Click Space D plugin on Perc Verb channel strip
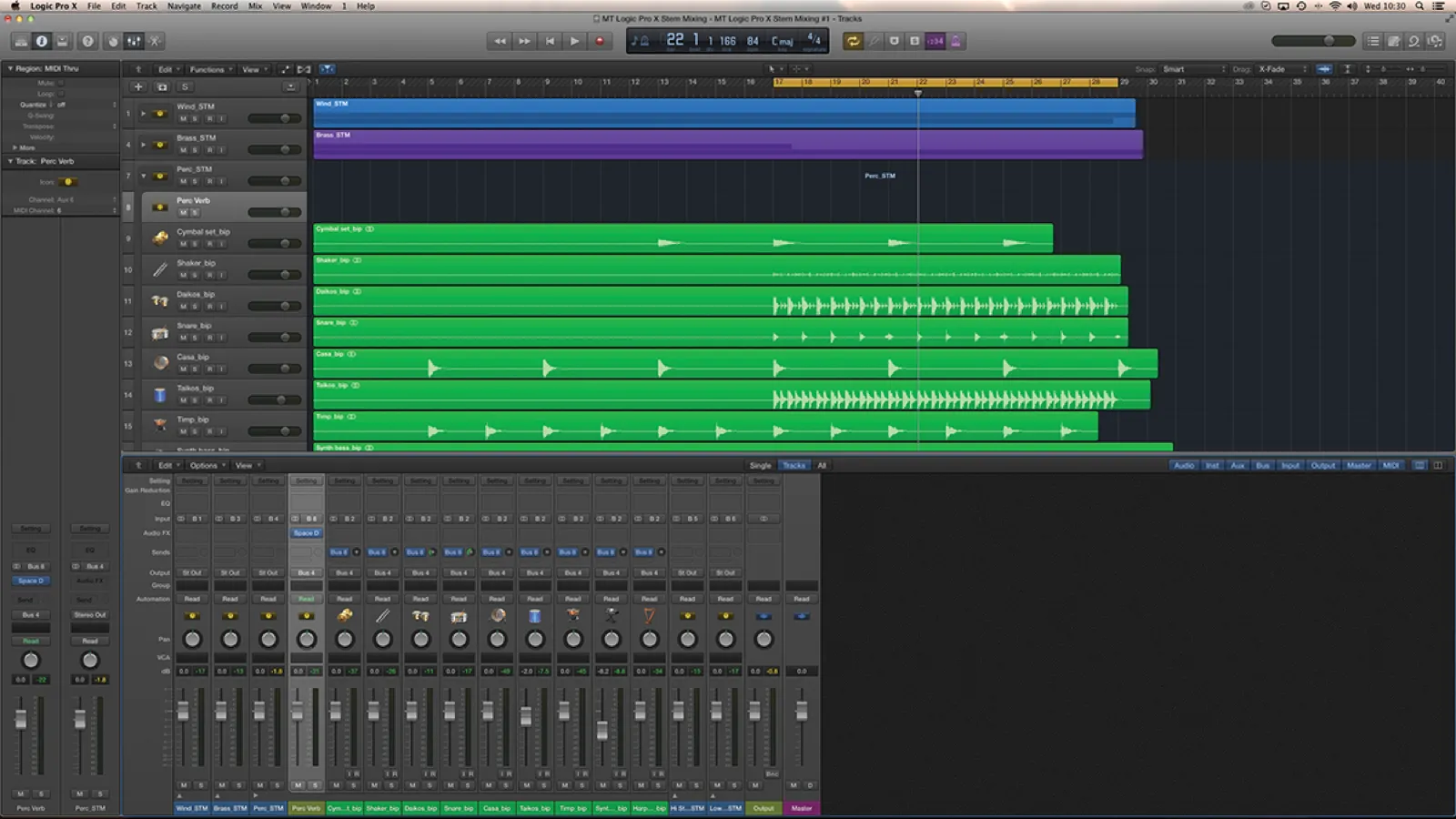Screen dimensions: 1456x819 click(307, 533)
